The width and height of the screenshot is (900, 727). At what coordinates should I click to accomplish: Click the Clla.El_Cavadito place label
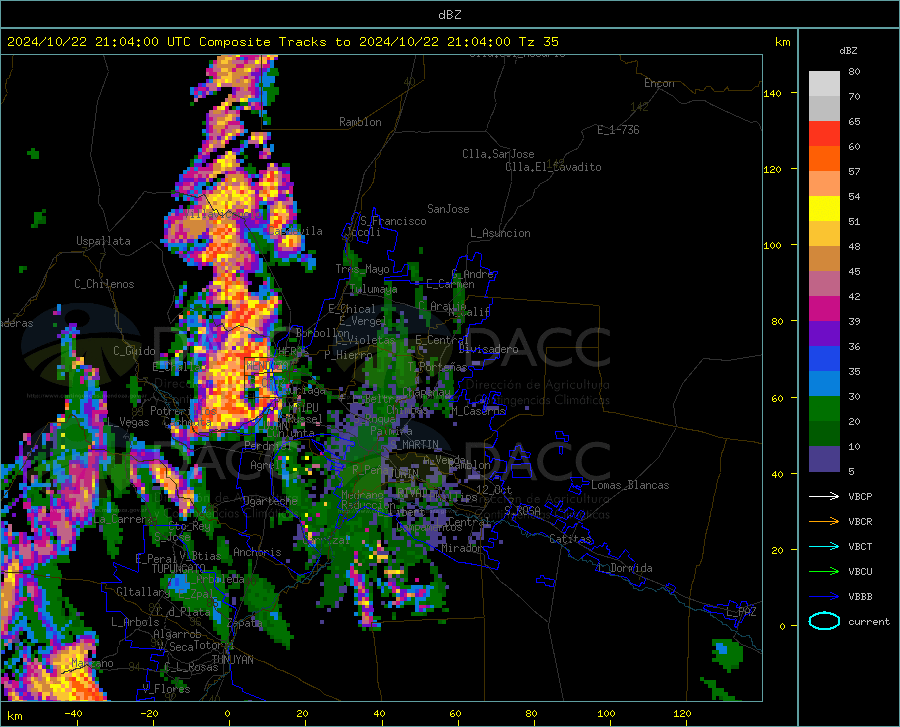[553, 167]
